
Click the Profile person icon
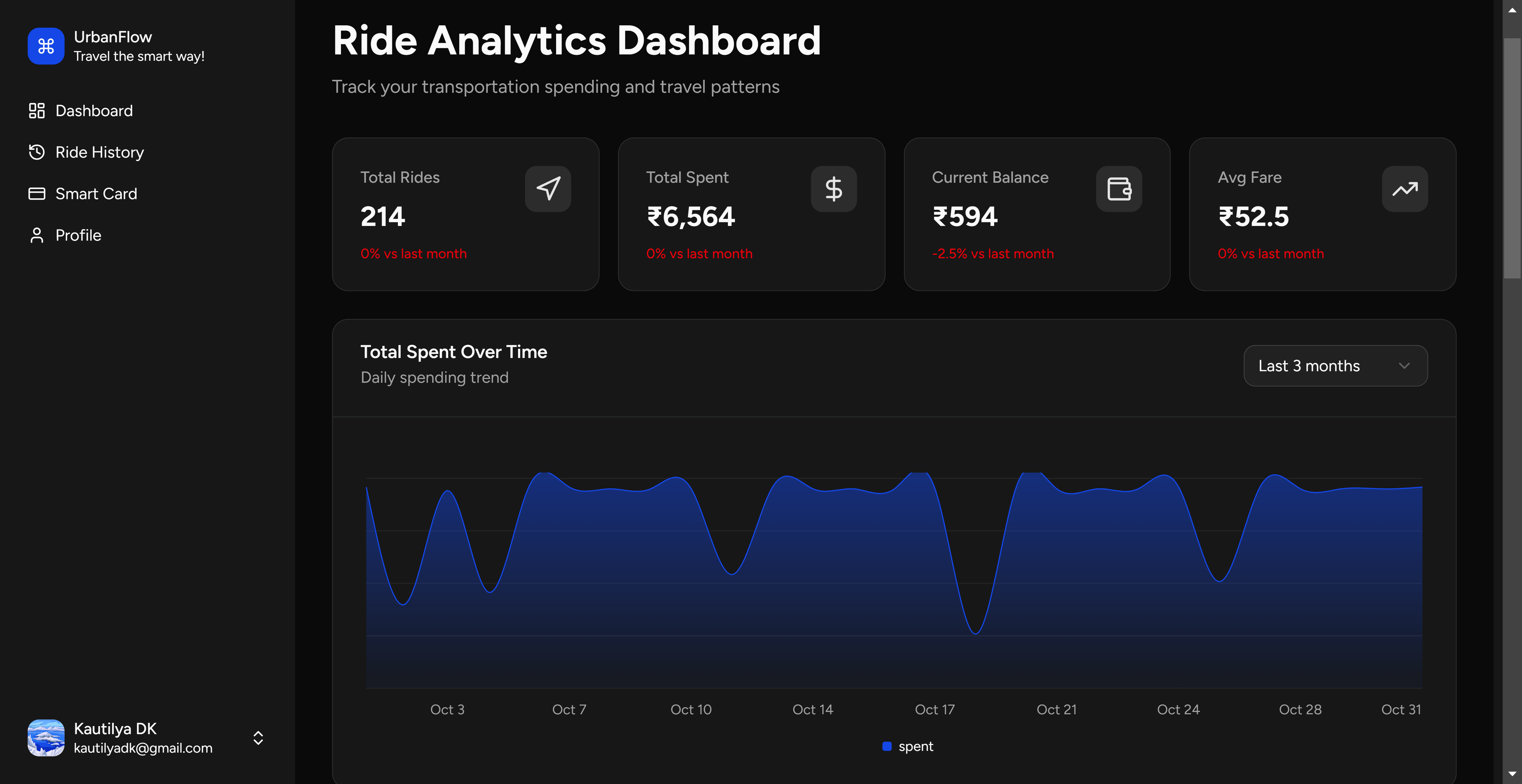point(36,235)
